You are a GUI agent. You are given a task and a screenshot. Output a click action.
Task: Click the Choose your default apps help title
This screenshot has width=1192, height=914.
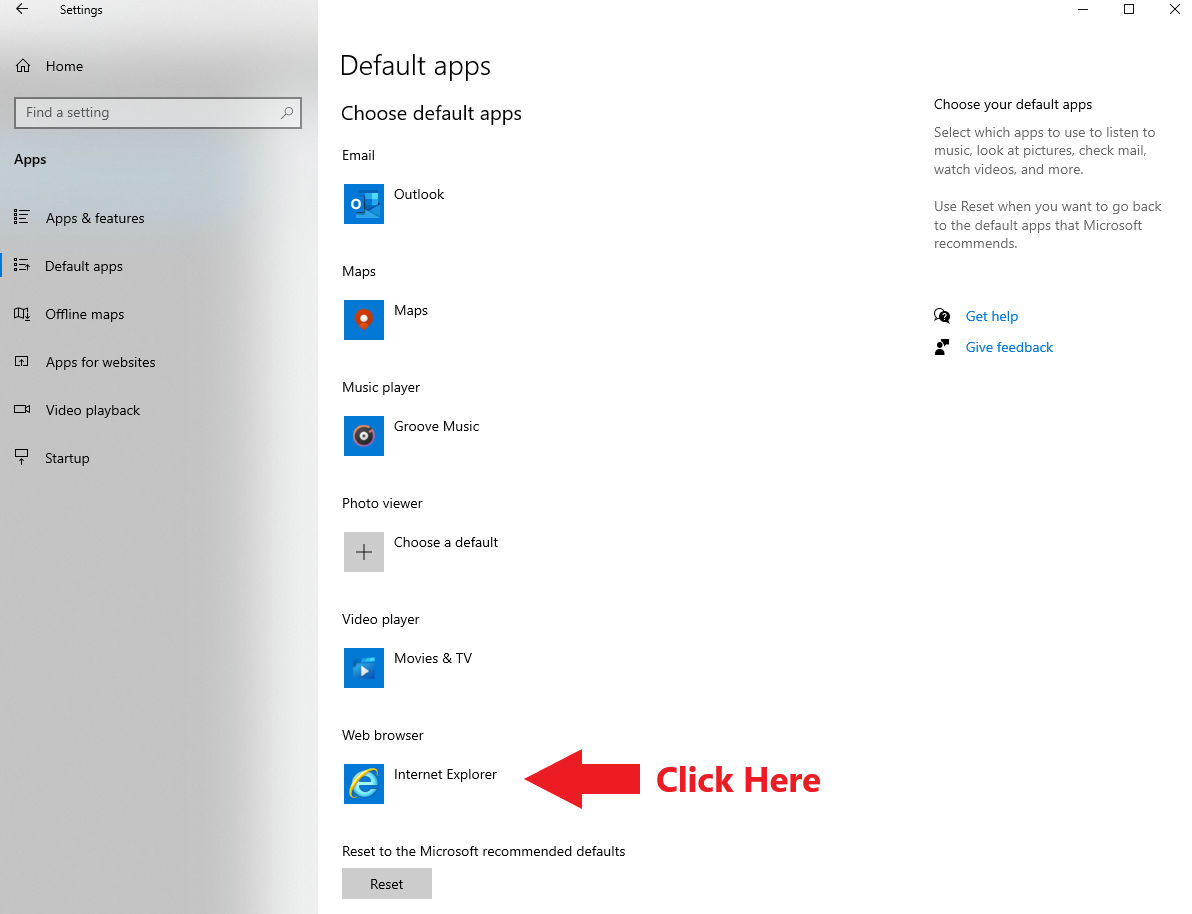tap(1013, 104)
